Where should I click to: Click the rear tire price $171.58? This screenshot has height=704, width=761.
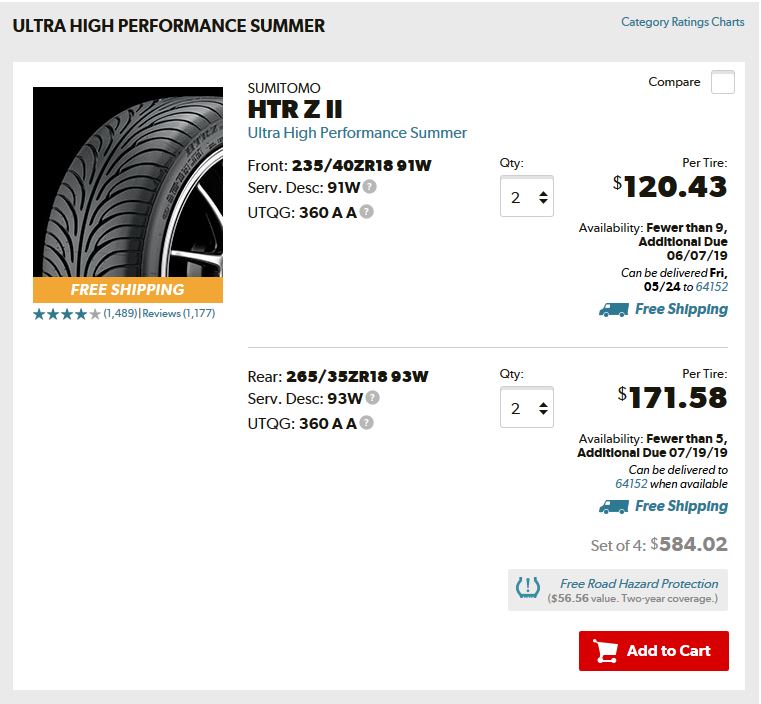pyautogui.click(x=672, y=398)
